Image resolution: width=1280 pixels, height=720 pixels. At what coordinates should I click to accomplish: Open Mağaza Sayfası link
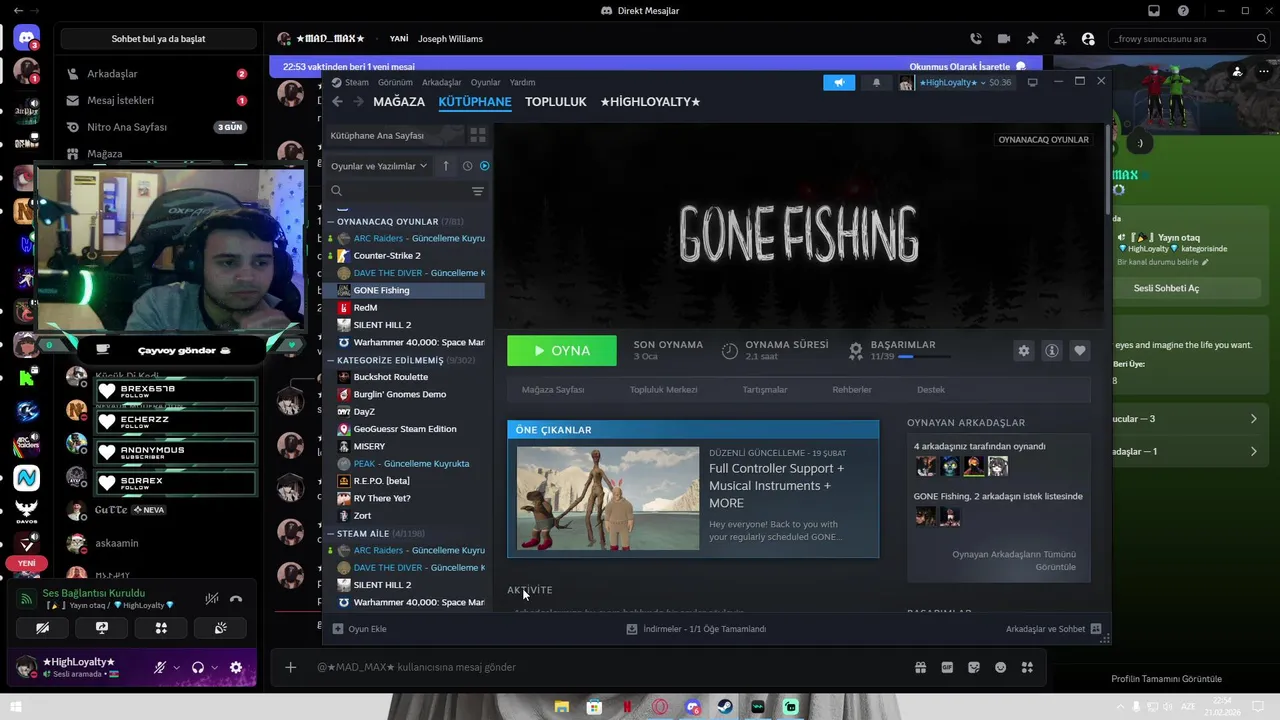coord(553,390)
